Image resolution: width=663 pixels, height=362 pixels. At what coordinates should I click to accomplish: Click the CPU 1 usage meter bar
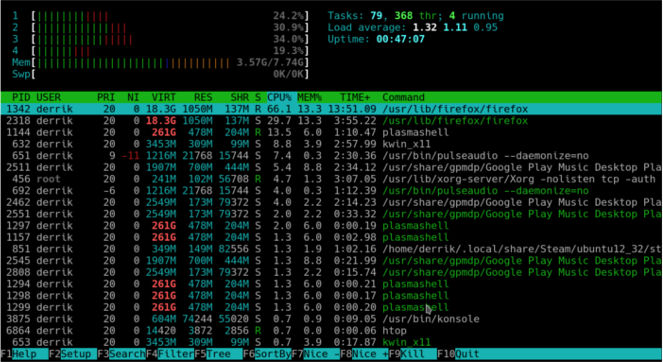pyautogui.click(x=171, y=16)
